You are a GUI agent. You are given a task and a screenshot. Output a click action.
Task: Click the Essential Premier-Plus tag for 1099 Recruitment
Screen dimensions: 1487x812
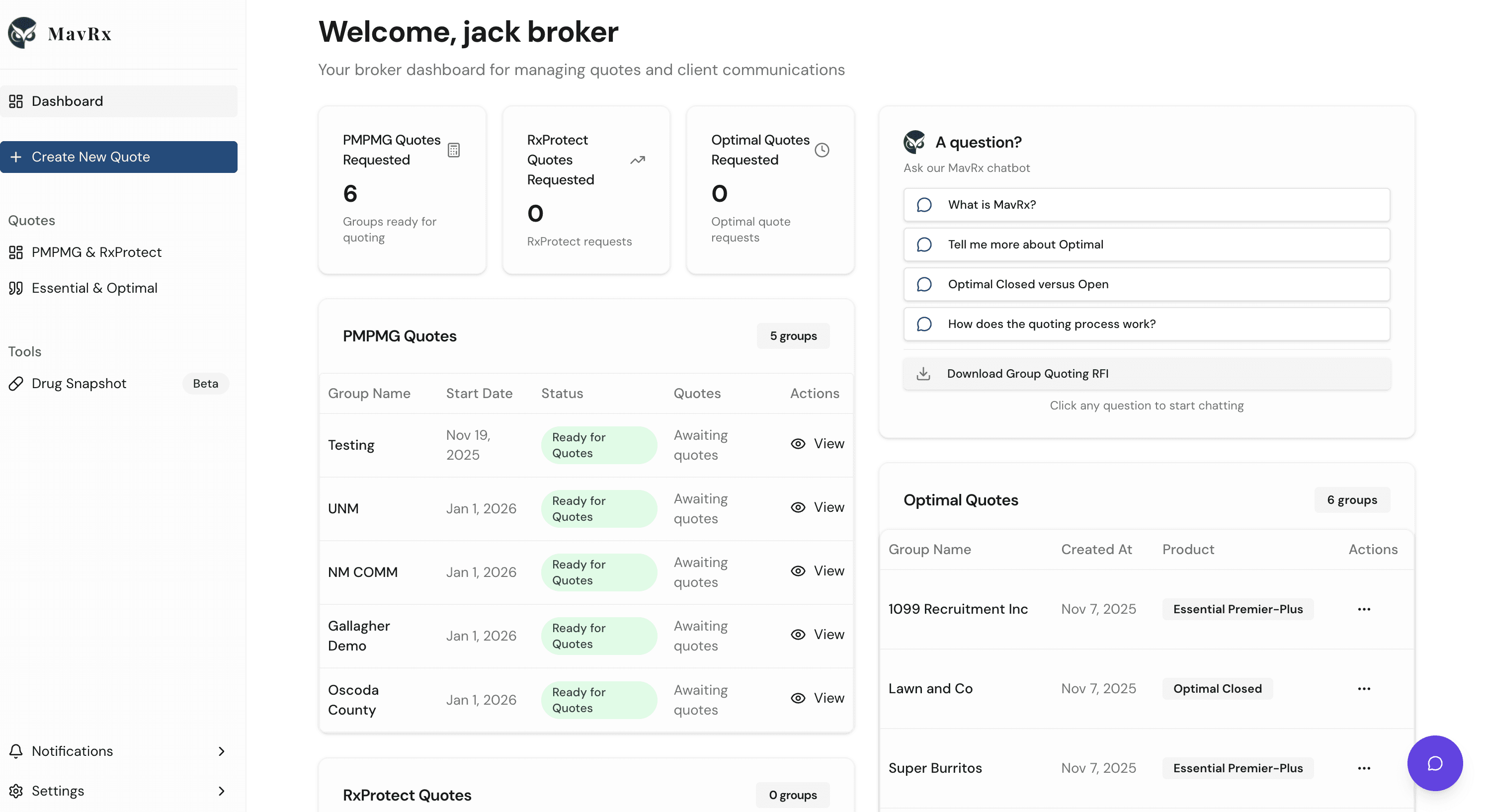coord(1238,609)
